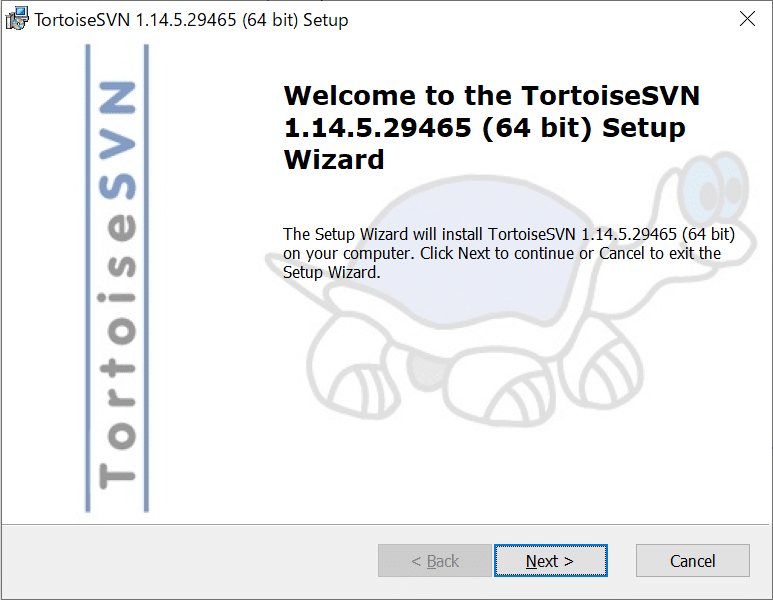This screenshot has width=773, height=600.
Task: Click the 'Welcome to the TortoiseSVN' heading
Action: [492, 95]
